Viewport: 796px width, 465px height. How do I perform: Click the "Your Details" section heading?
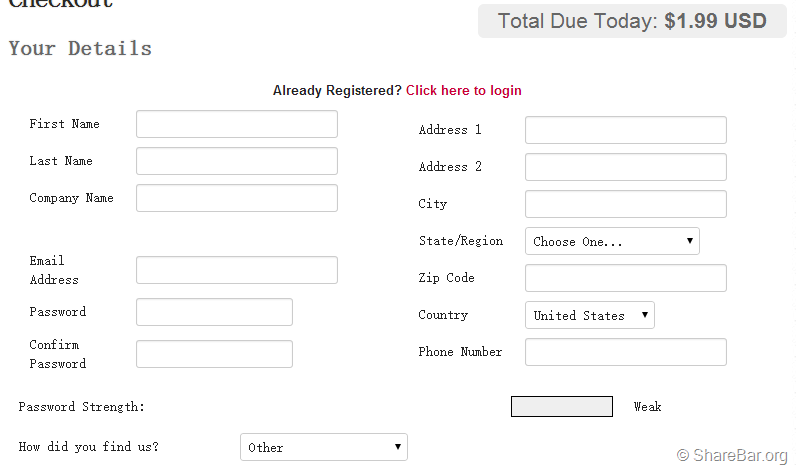pyautogui.click(x=80, y=48)
